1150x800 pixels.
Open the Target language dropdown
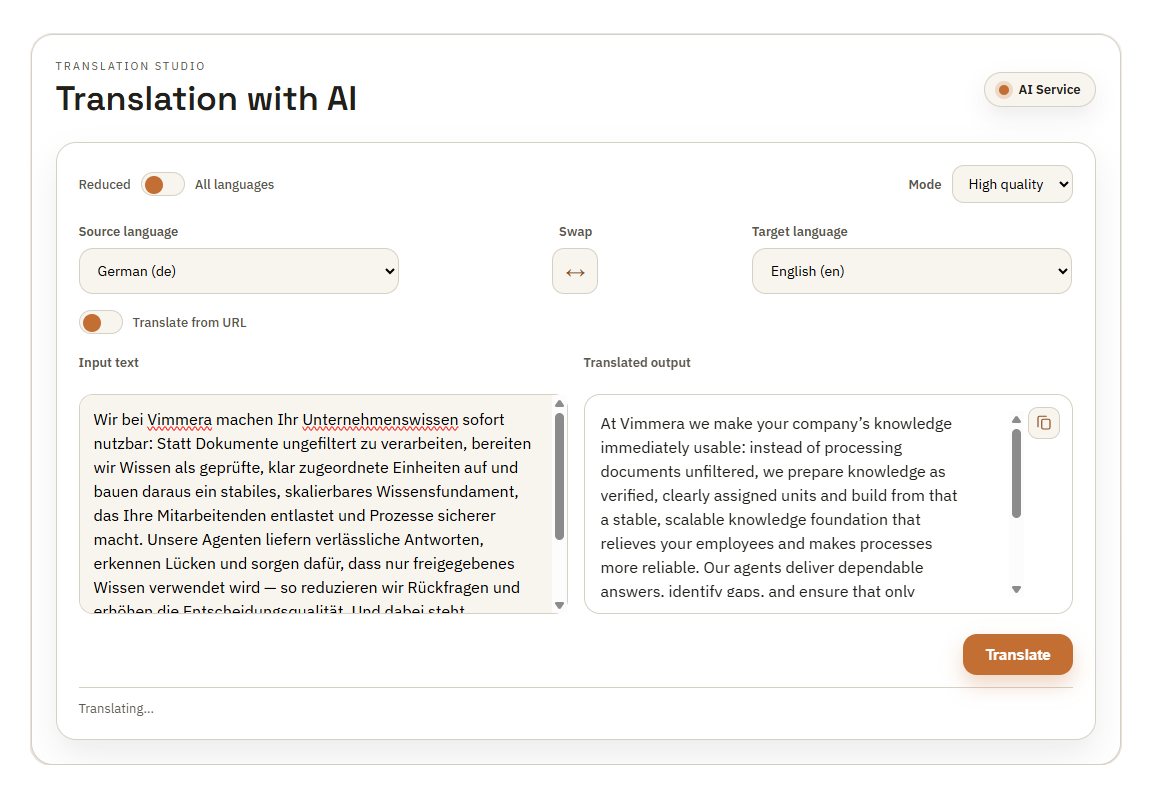tap(911, 271)
